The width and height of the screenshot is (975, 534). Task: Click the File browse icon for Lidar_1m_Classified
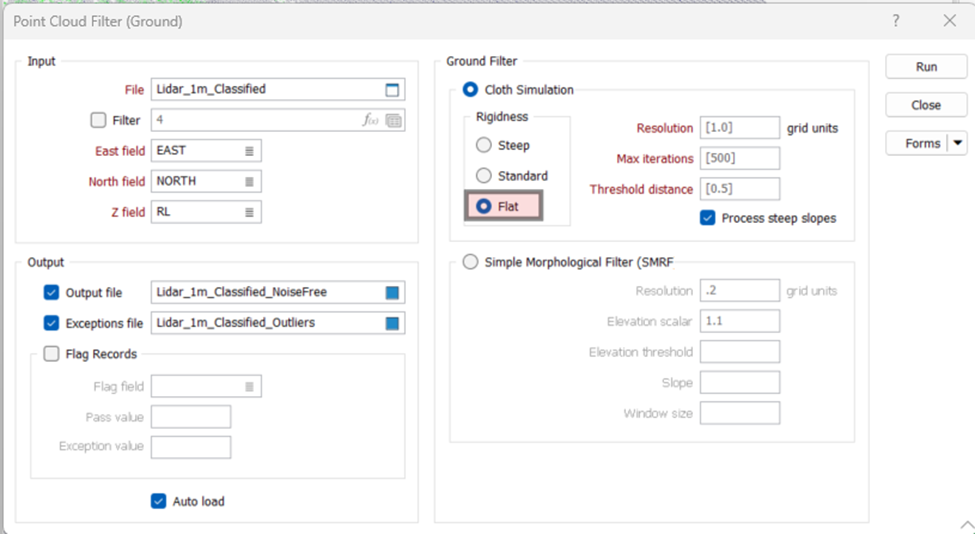coord(393,90)
